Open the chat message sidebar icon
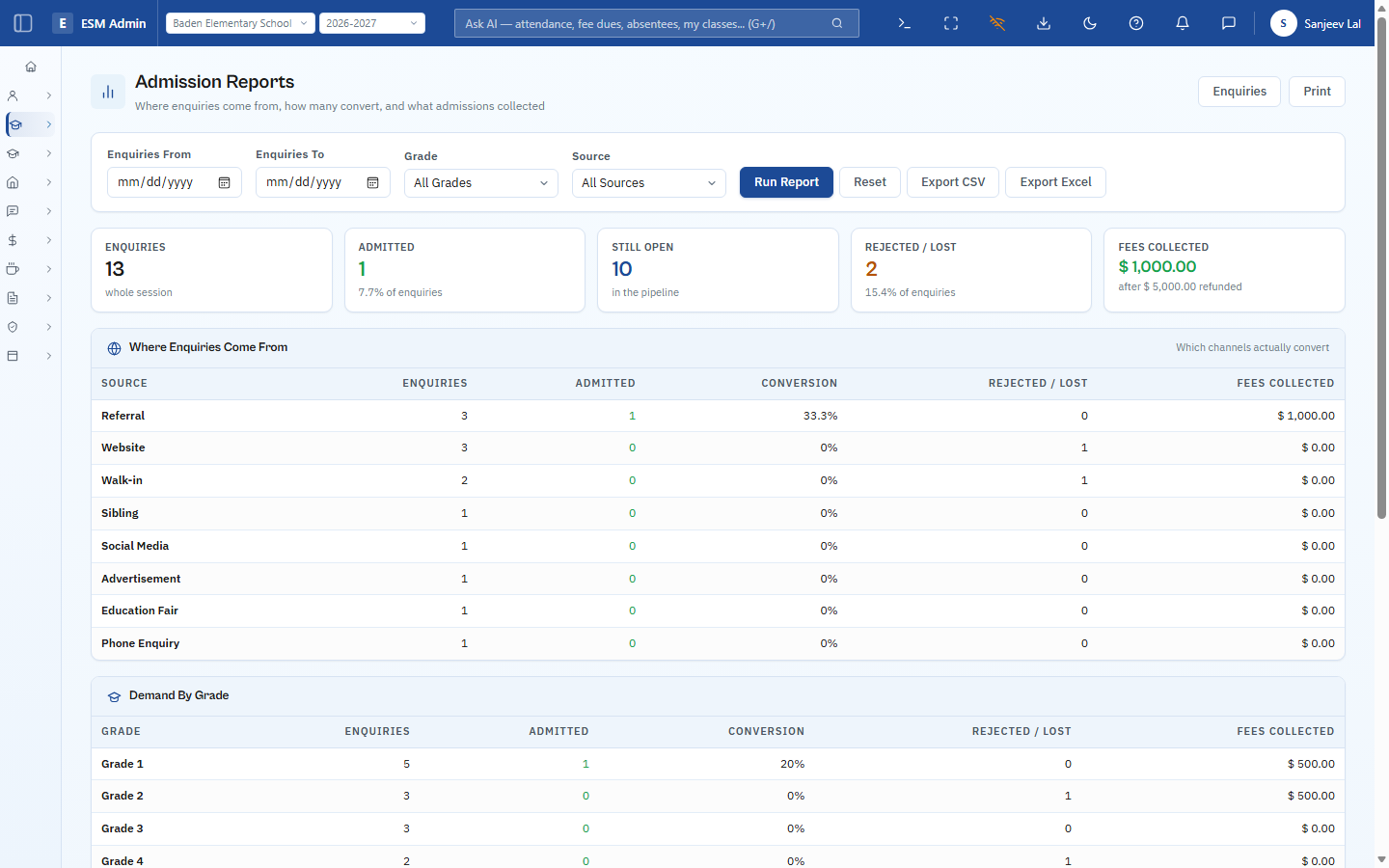 click(x=13, y=211)
